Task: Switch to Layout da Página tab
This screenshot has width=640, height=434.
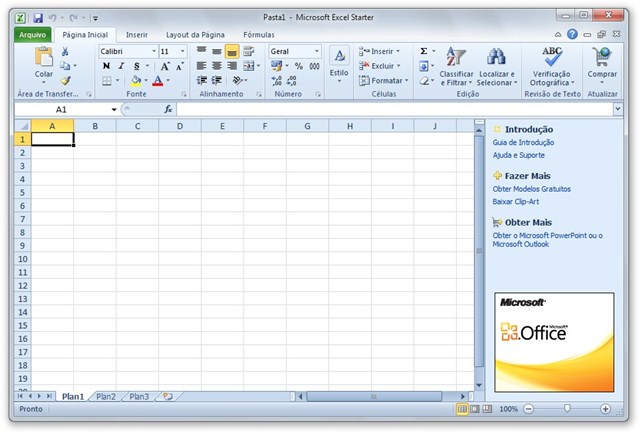Action: (x=195, y=35)
